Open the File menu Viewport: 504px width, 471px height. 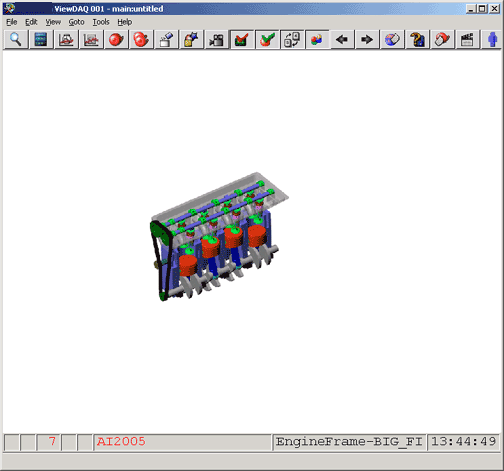coord(12,22)
